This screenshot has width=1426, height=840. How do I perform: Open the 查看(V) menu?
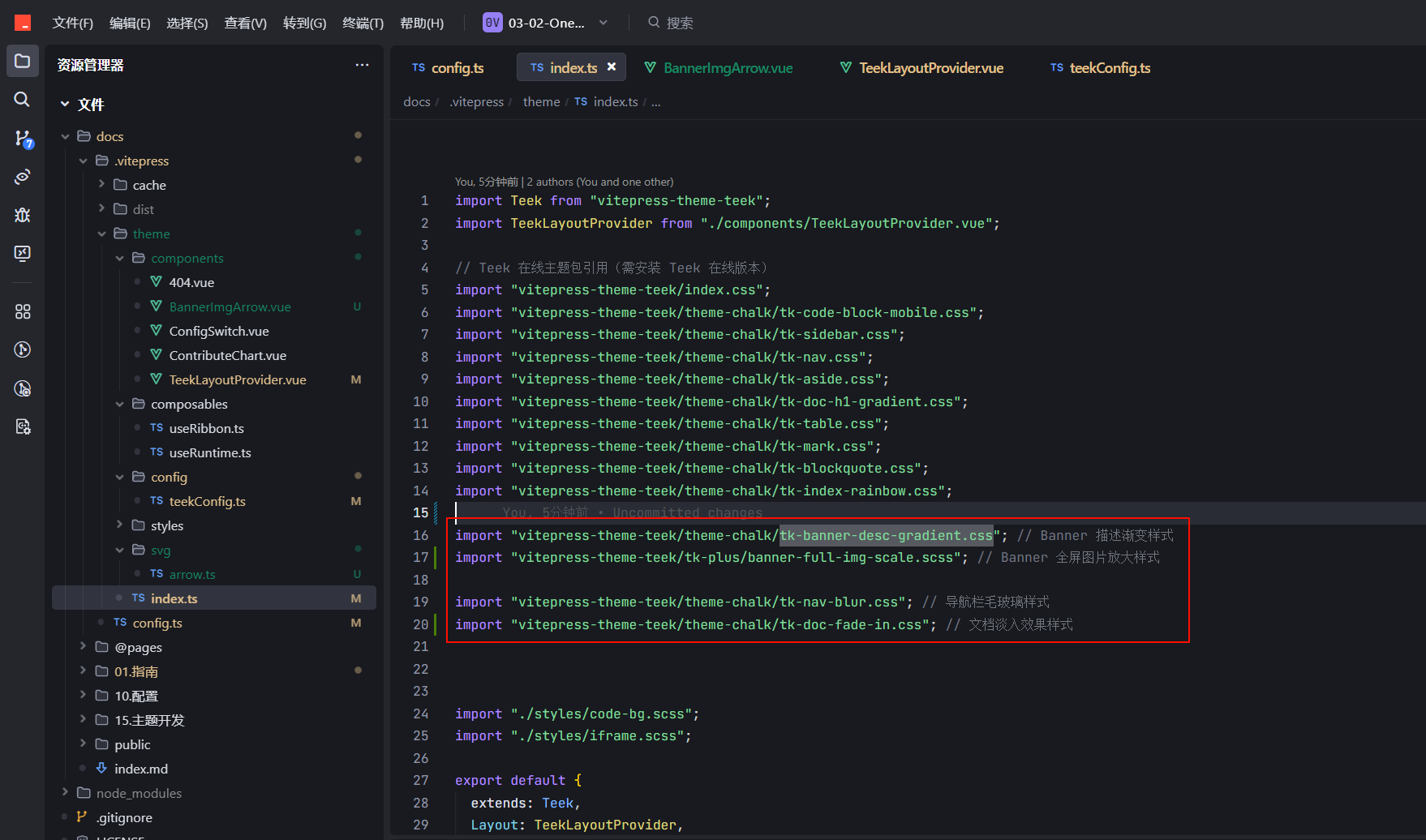245,23
